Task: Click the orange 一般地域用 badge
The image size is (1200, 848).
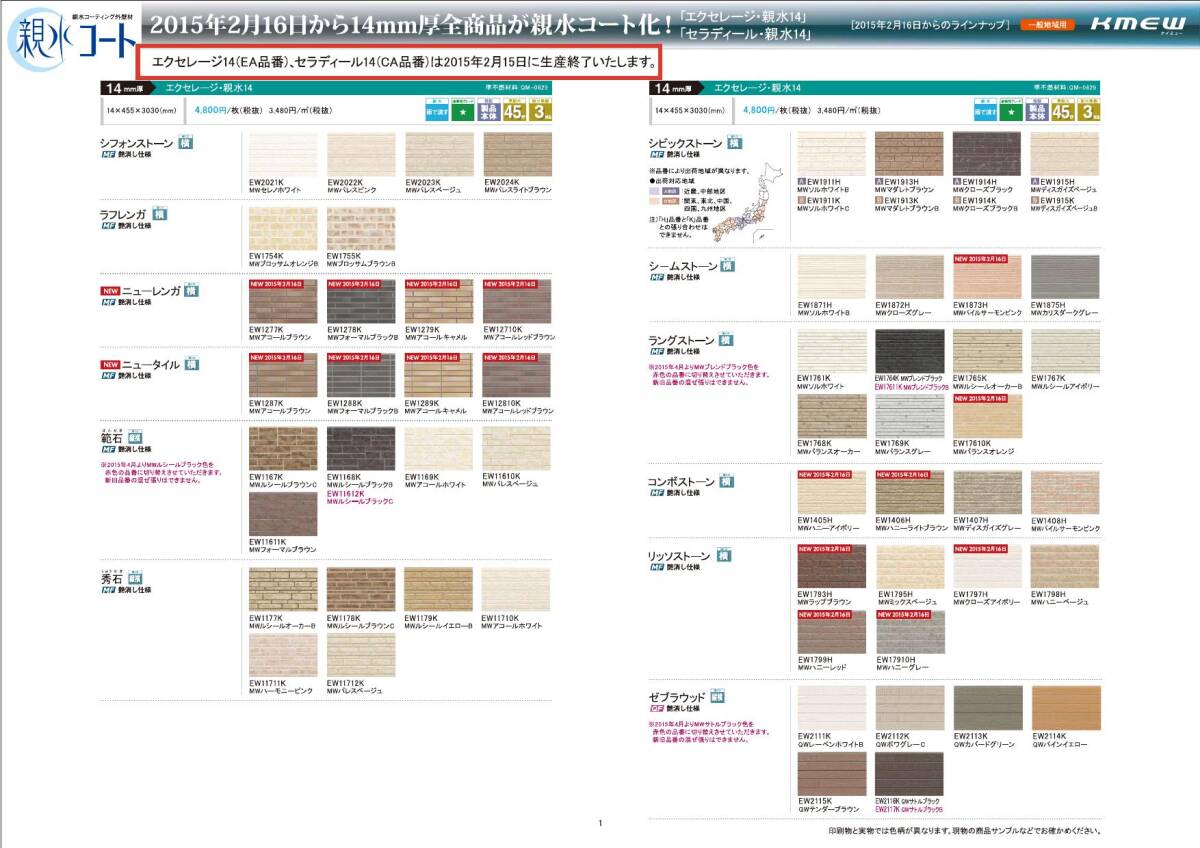Action: tap(1045, 24)
